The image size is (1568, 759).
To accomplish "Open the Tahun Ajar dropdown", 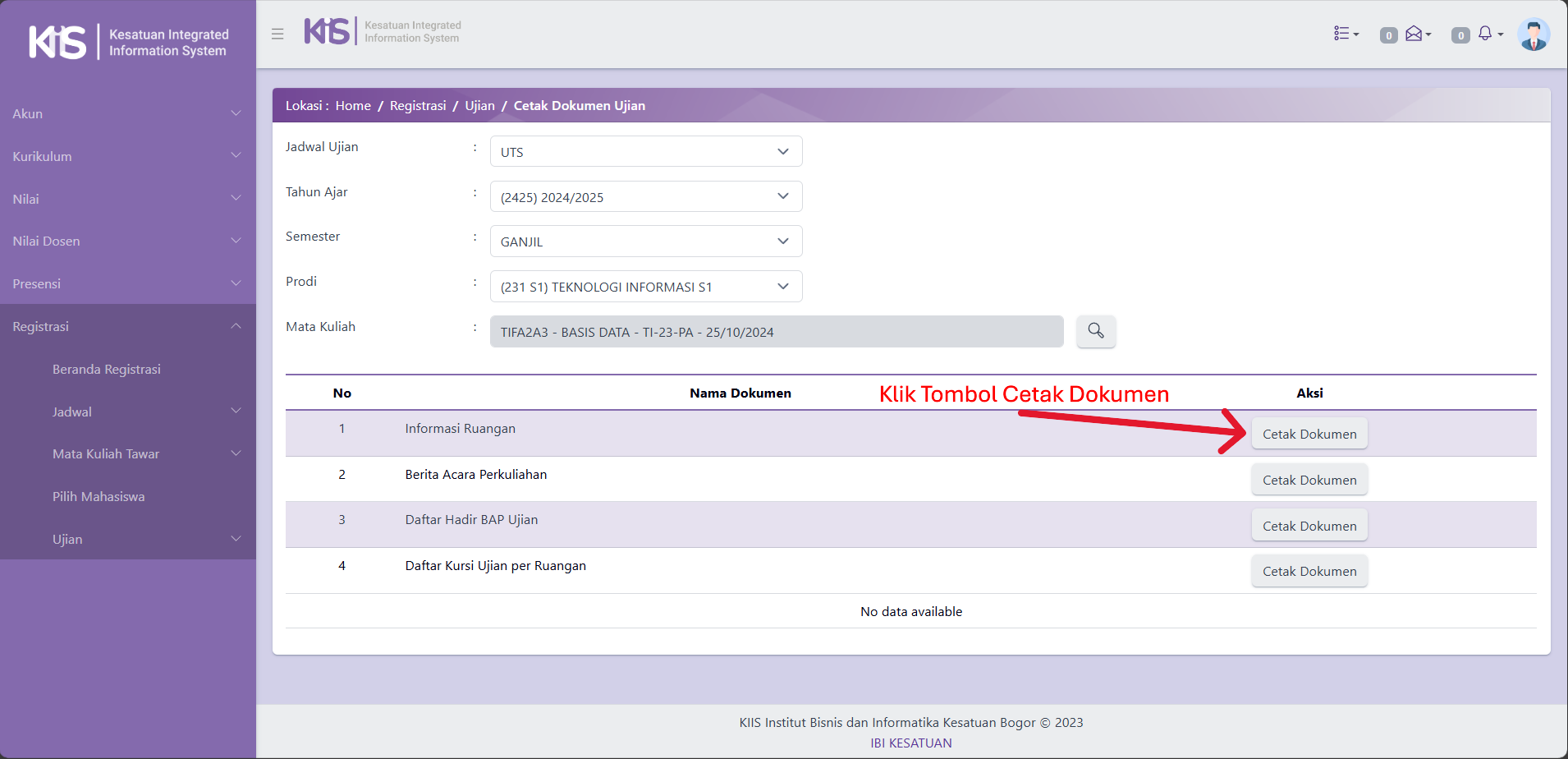I will 645,197.
